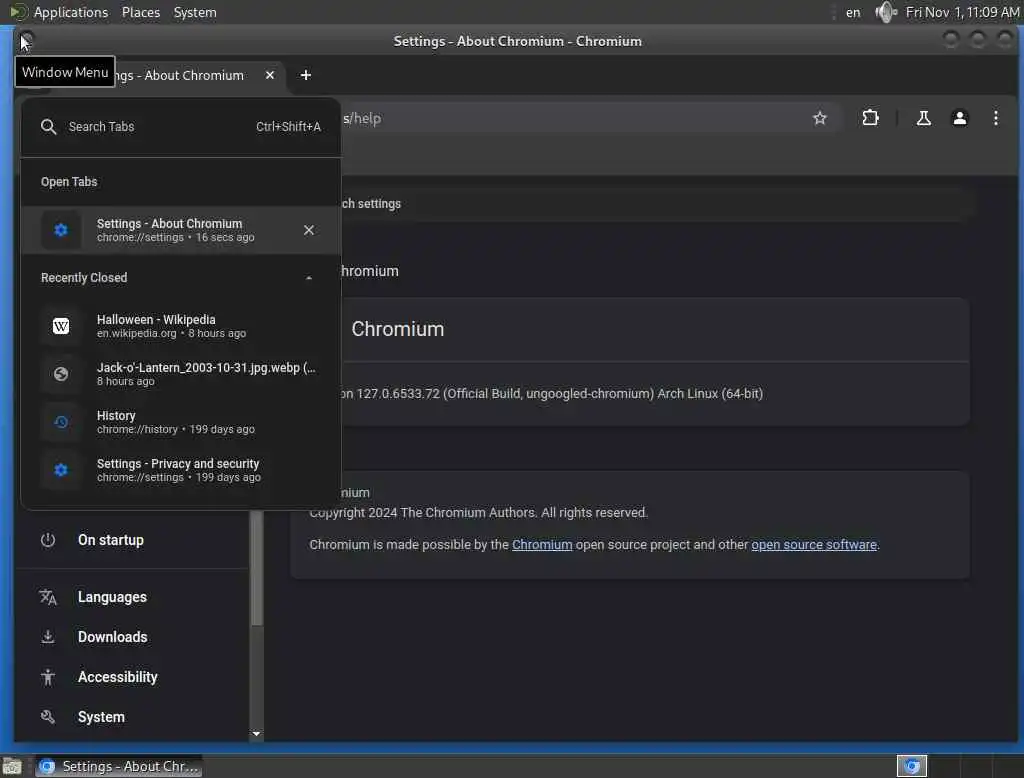Click the Languages translate icon
Screen dimensions: 1024x778
48,597
